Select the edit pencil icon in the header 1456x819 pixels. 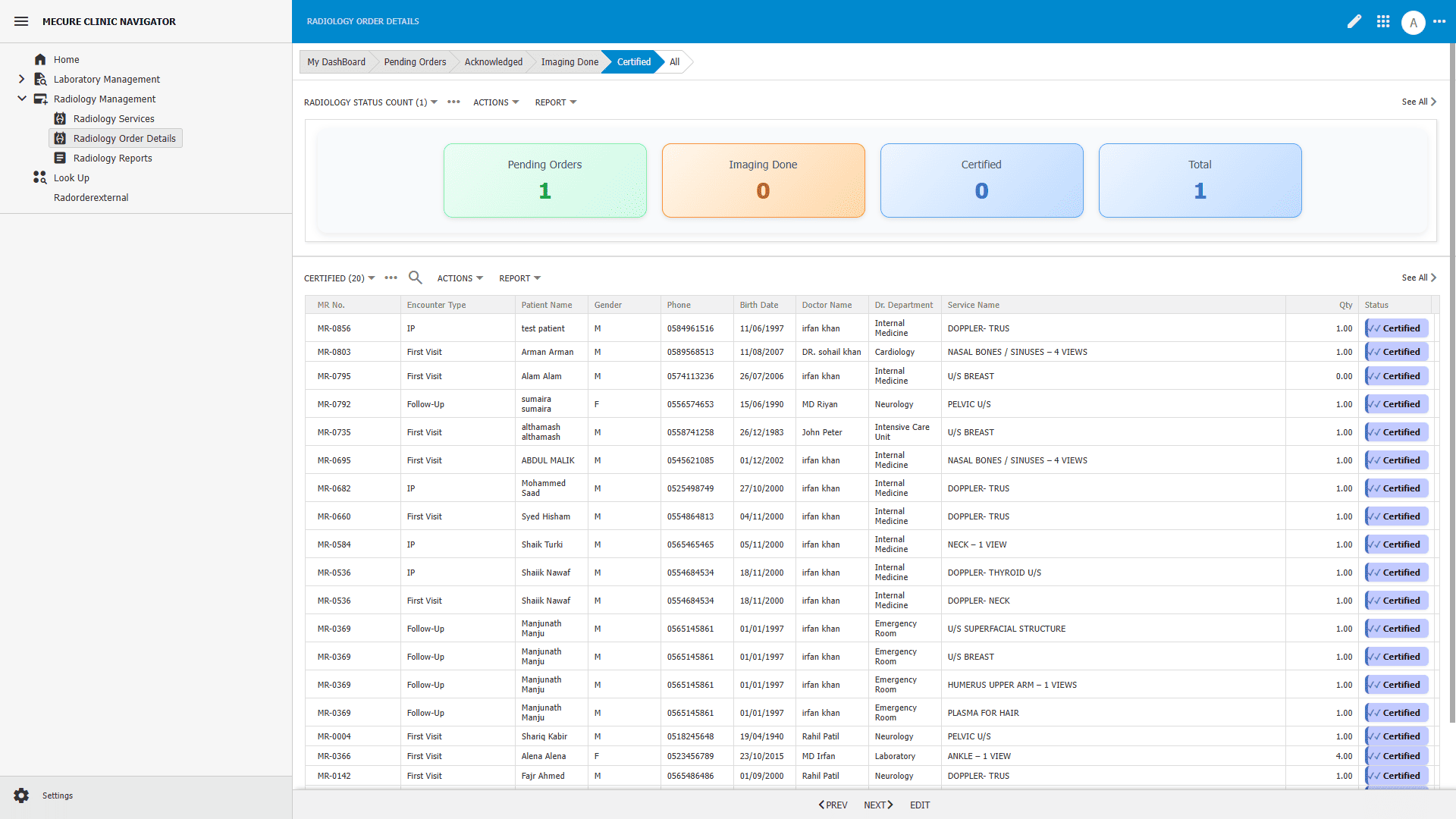pyautogui.click(x=1354, y=21)
